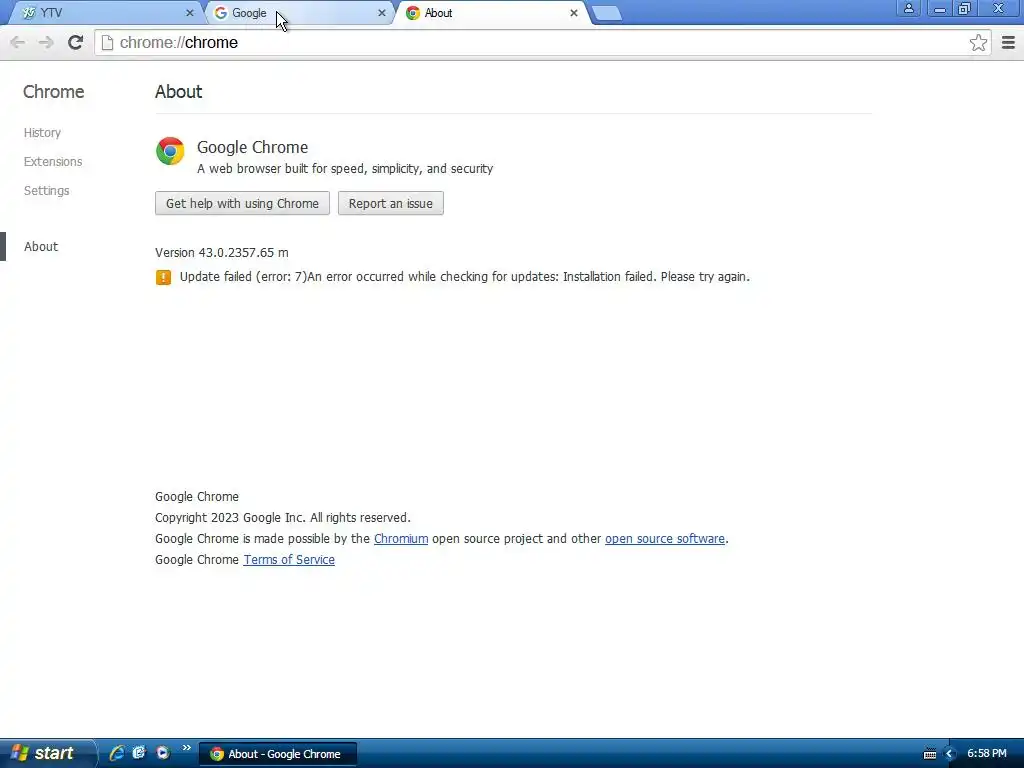Screen dimensions: 1024x768
Task: Open Settings in the sidebar
Action: 46,191
